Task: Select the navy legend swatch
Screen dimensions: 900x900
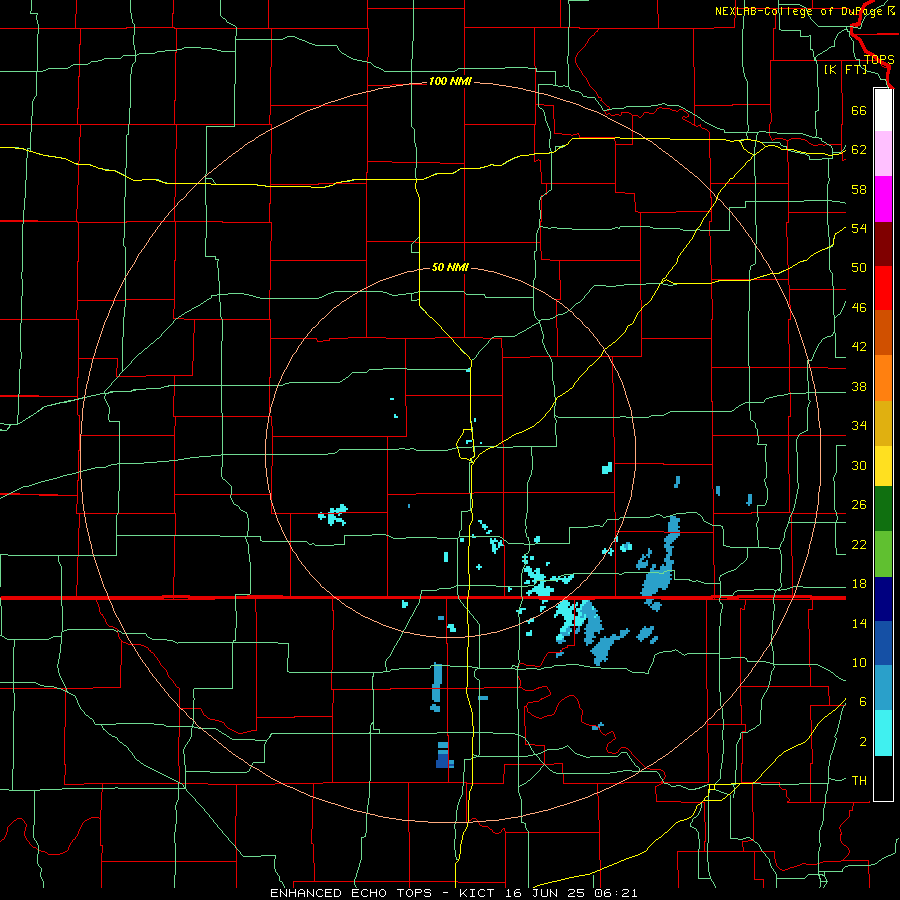Action: (x=883, y=599)
